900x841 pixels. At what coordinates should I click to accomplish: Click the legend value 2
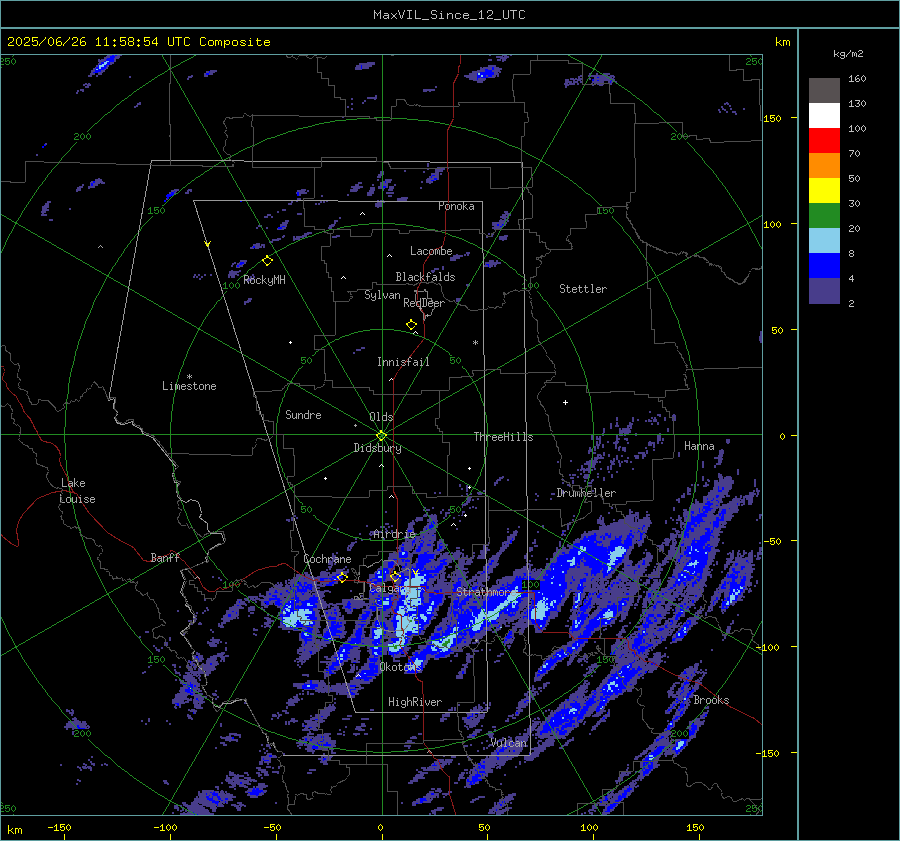(x=851, y=304)
